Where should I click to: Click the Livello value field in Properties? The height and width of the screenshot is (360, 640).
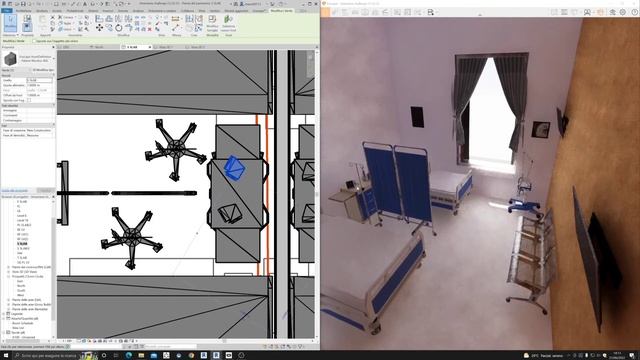point(40,80)
